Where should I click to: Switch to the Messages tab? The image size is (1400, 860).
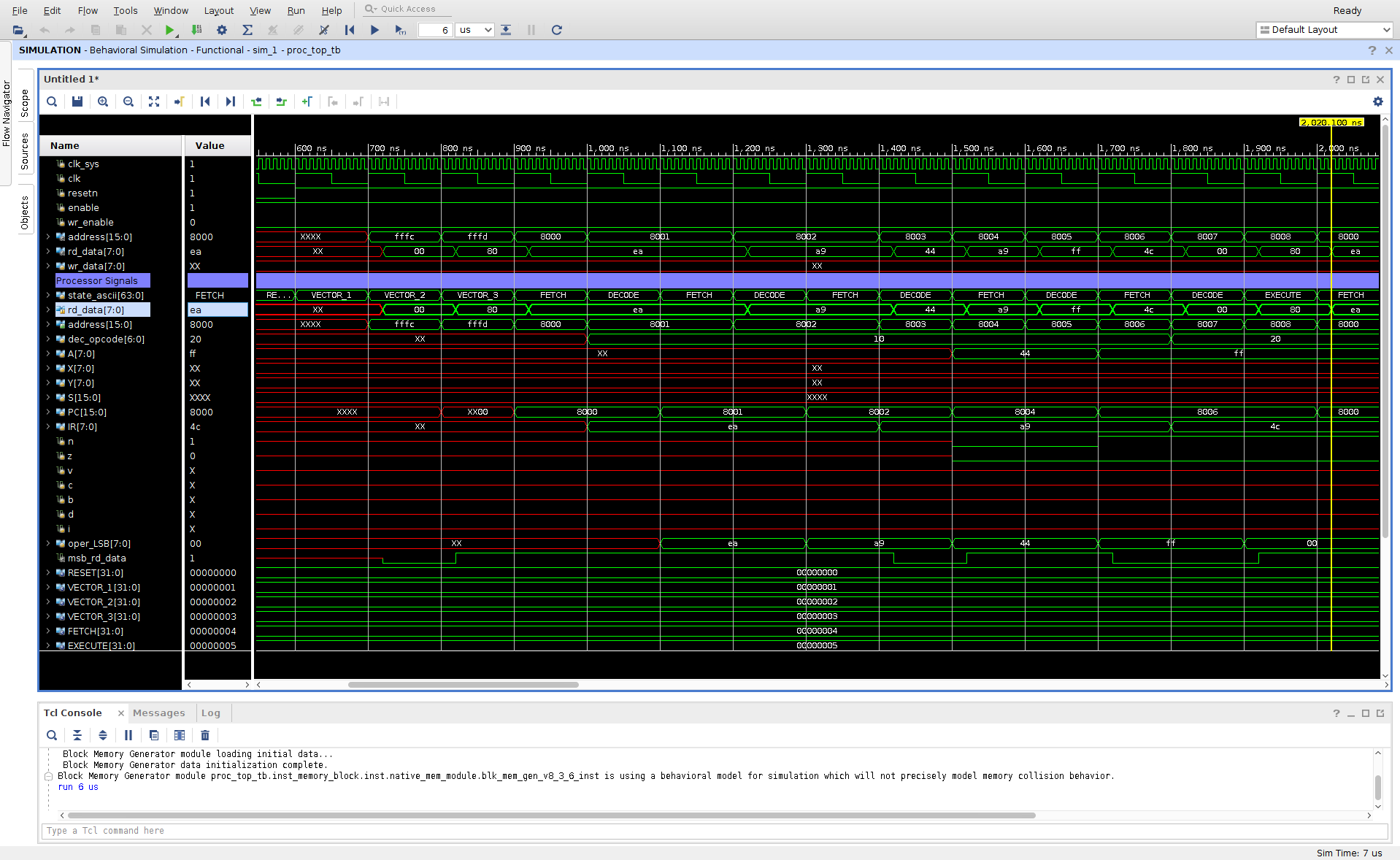tap(158, 713)
